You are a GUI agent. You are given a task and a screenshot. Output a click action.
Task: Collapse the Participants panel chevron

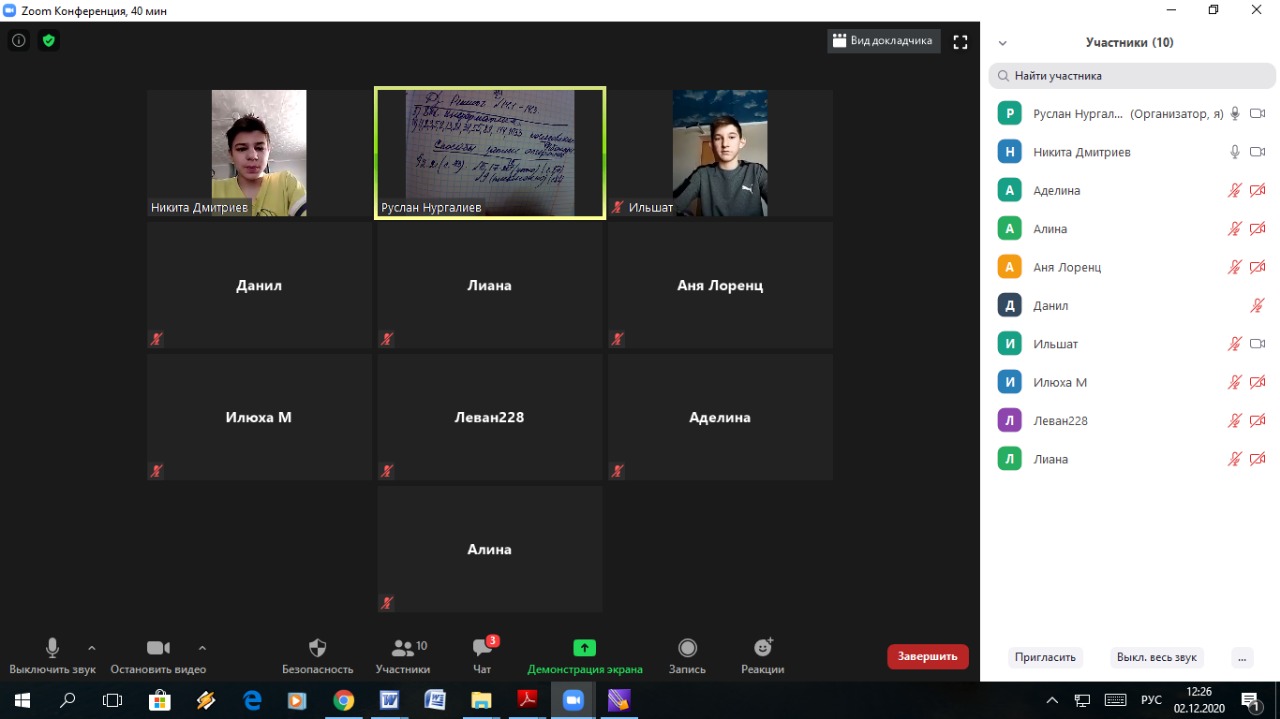click(x=1003, y=43)
